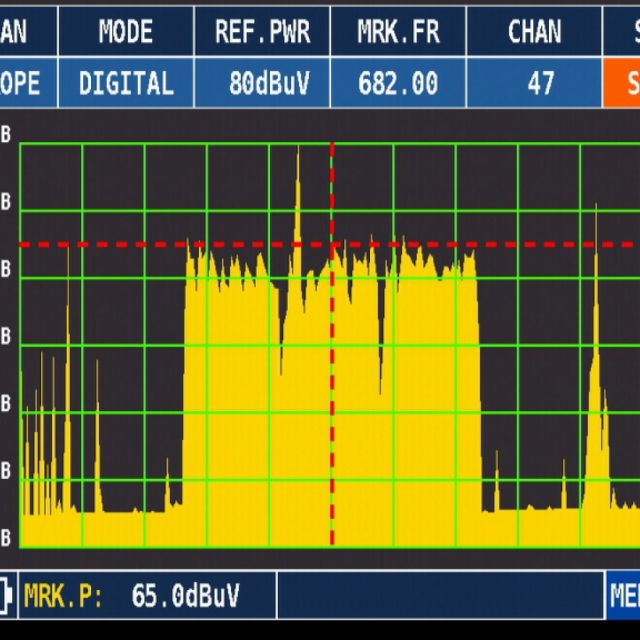Select the CHAN header cell

tap(534, 31)
